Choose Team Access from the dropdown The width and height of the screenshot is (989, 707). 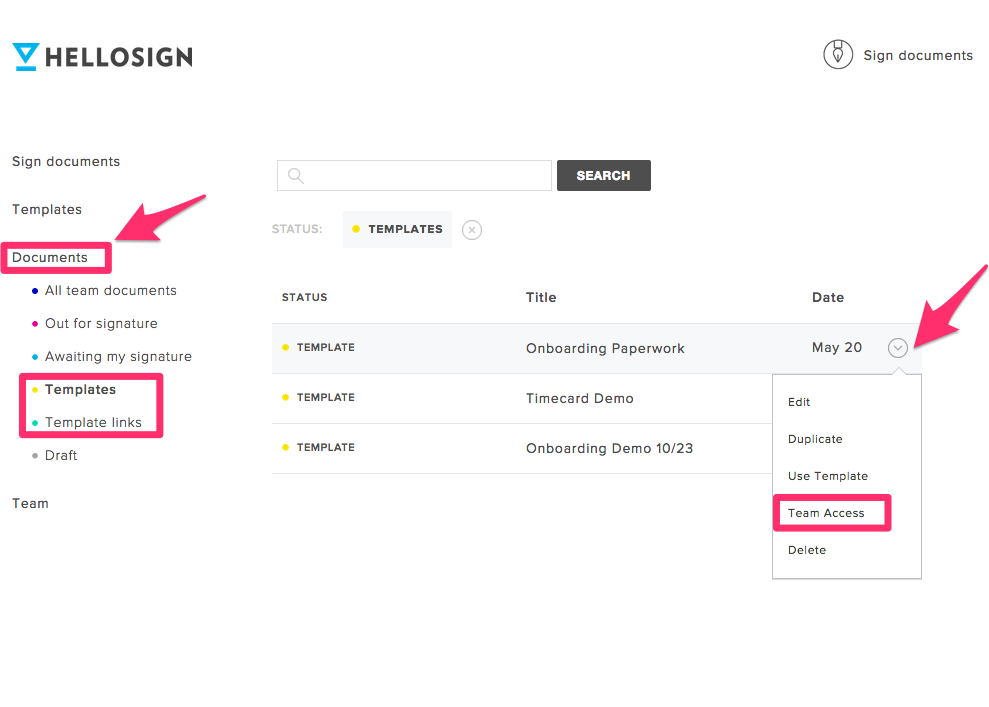826,513
